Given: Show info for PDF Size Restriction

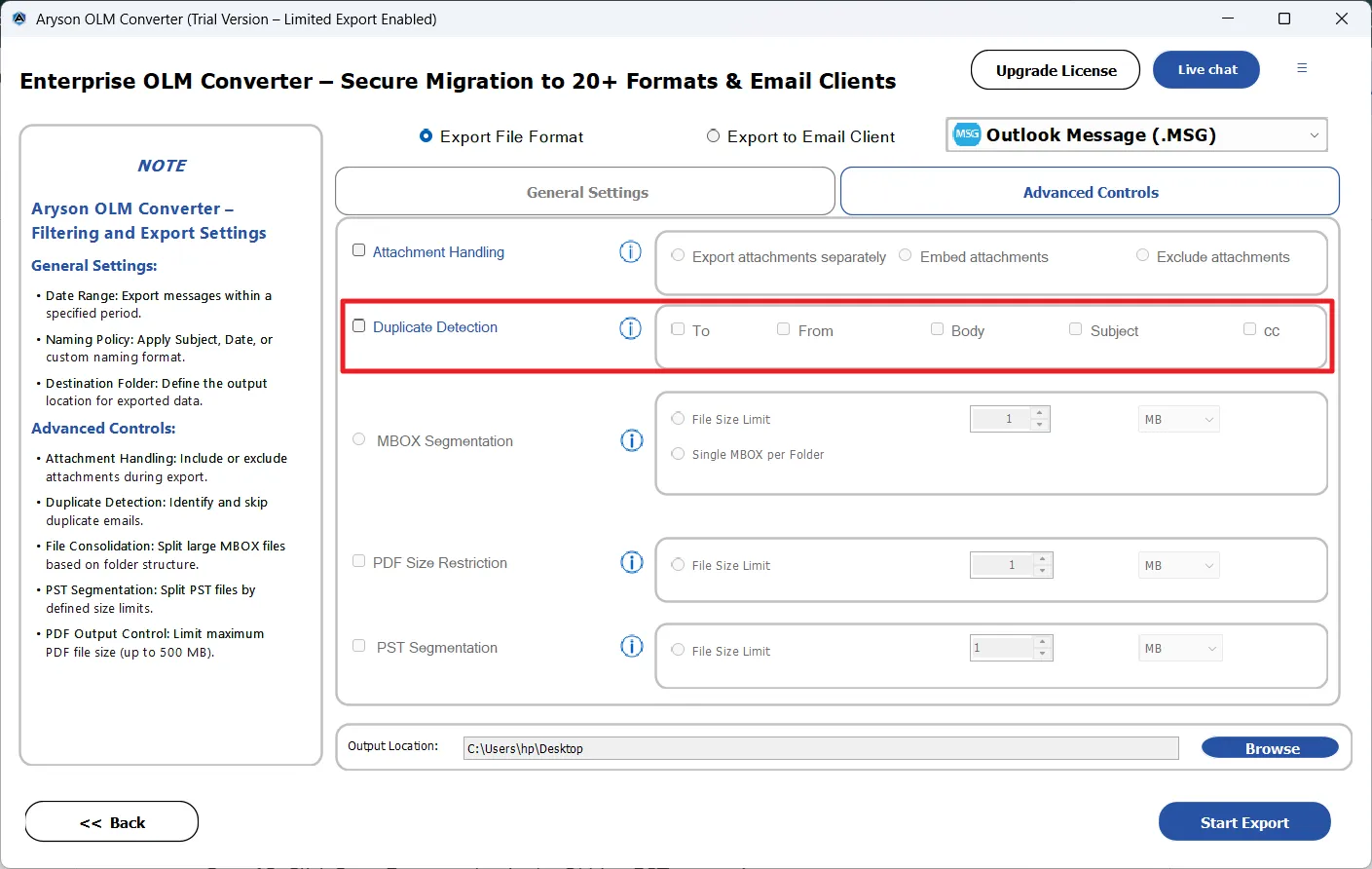Looking at the screenshot, I should click(x=631, y=562).
